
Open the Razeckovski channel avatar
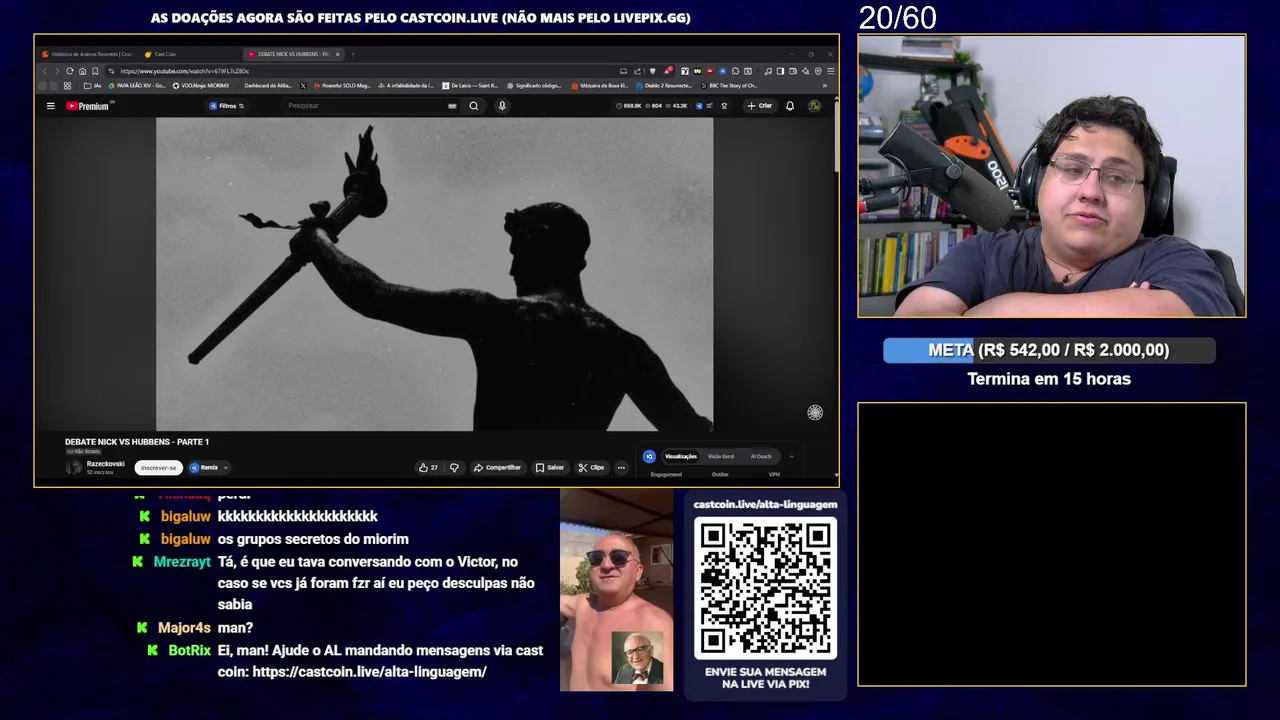click(x=74, y=467)
